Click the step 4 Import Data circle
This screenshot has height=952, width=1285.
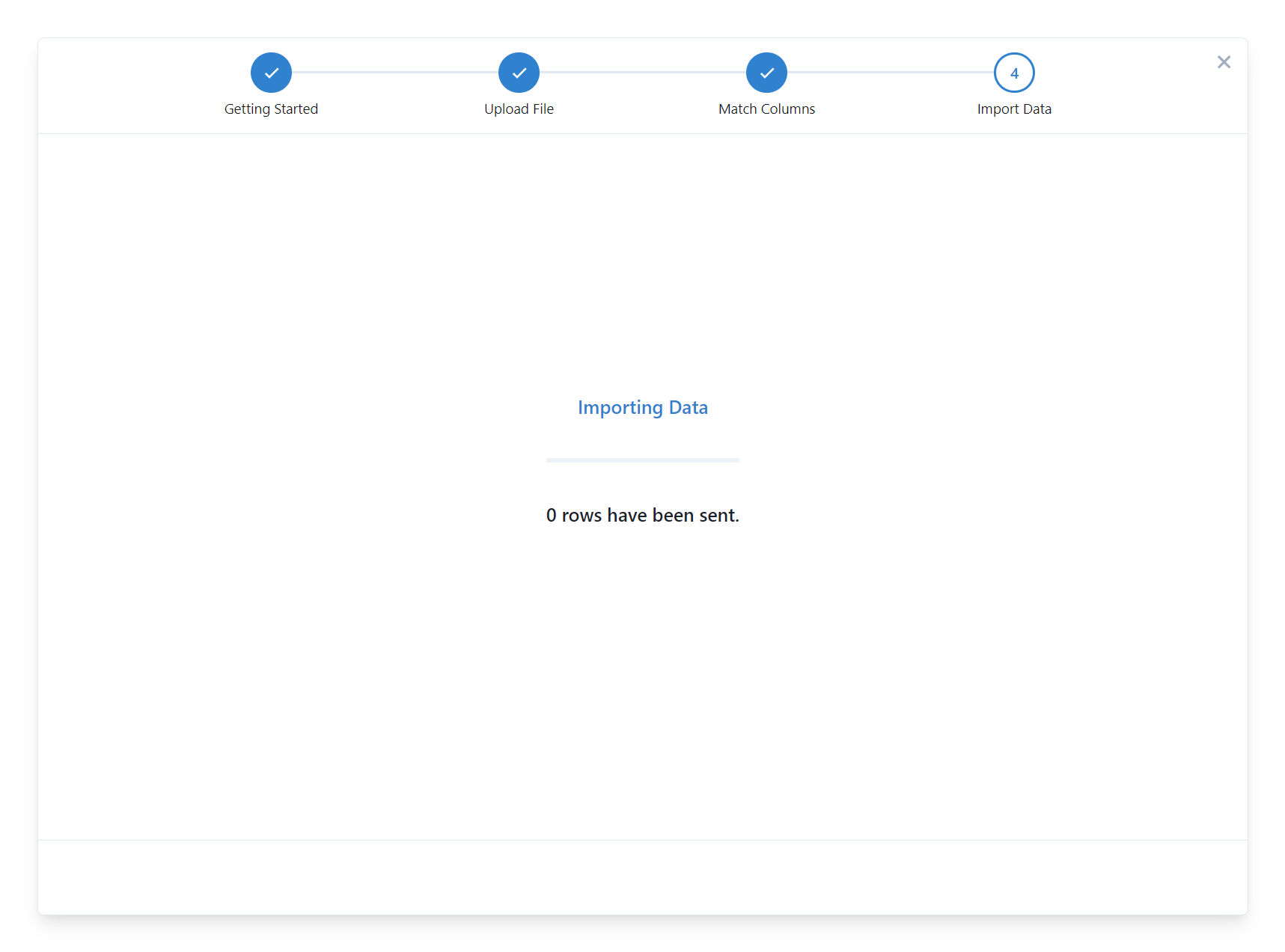click(x=1014, y=73)
